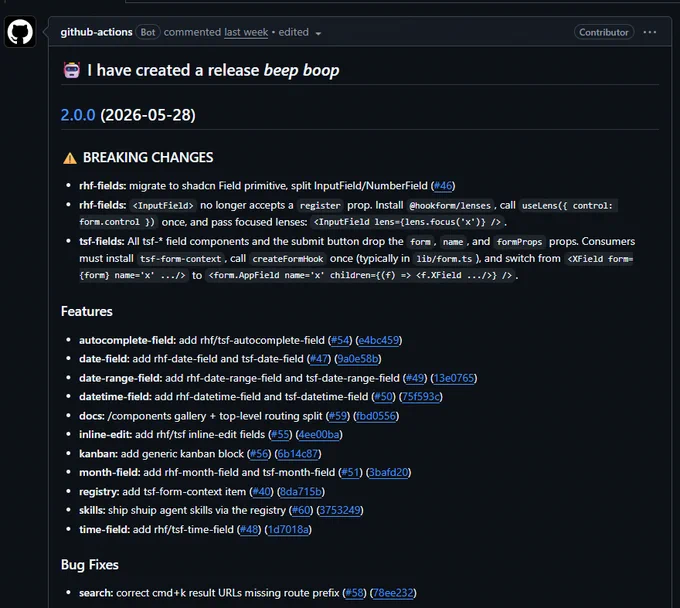
Task: Click the '@hookform/lenses' code snippet
Action: click(x=450, y=206)
